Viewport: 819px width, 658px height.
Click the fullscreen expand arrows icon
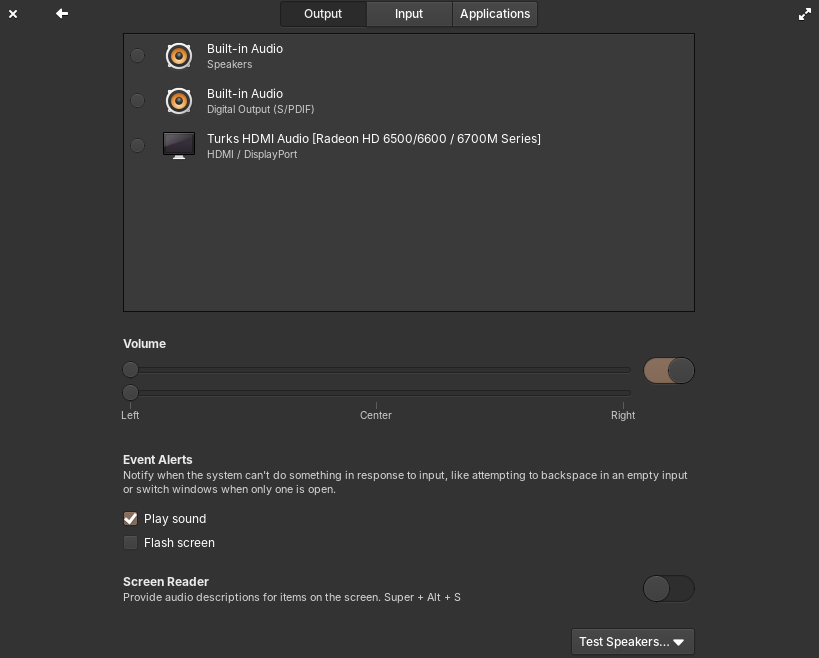pyautogui.click(x=805, y=14)
